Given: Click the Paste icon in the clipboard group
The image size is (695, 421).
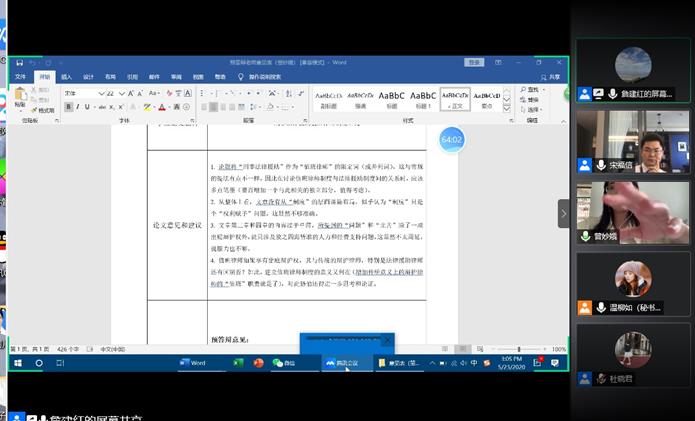Looking at the screenshot, I should [x=20, y=98].
